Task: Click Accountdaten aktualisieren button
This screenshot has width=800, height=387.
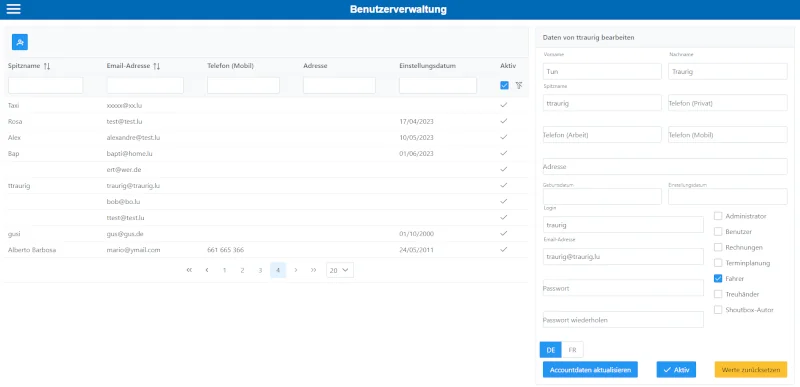Action: tap(590, 370)
